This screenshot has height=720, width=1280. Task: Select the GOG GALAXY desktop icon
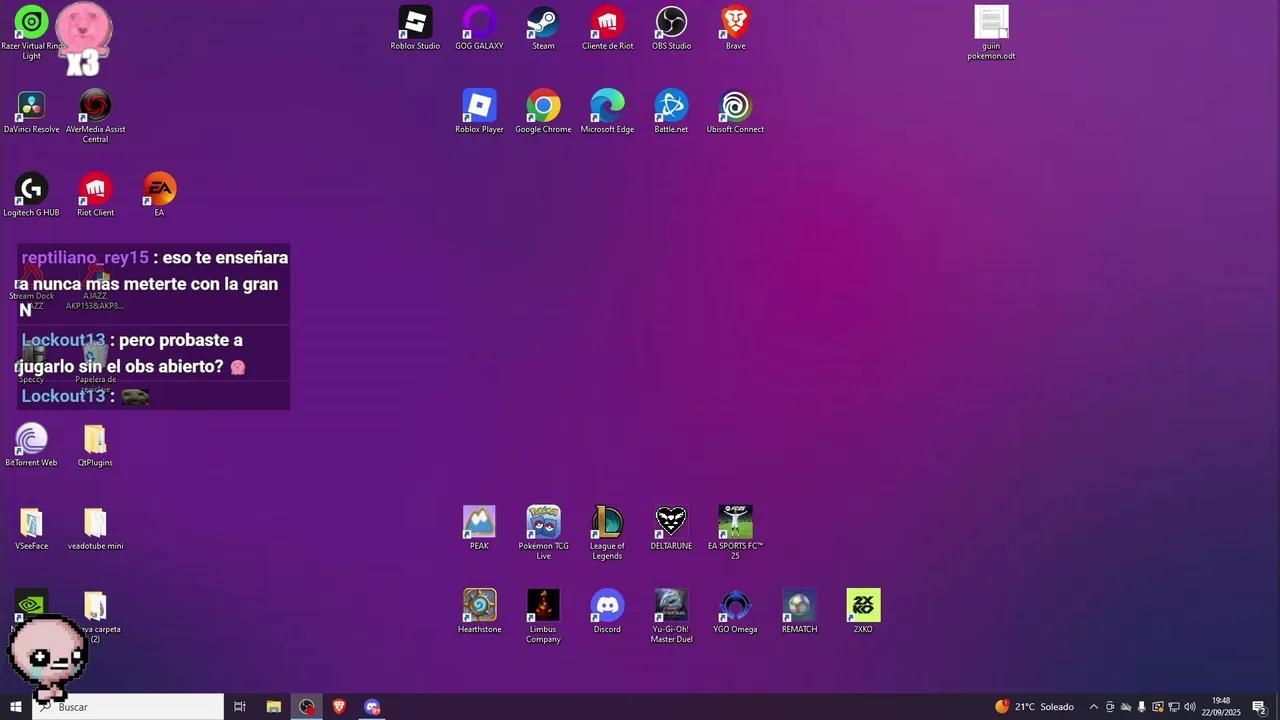[x=479, y=28]
